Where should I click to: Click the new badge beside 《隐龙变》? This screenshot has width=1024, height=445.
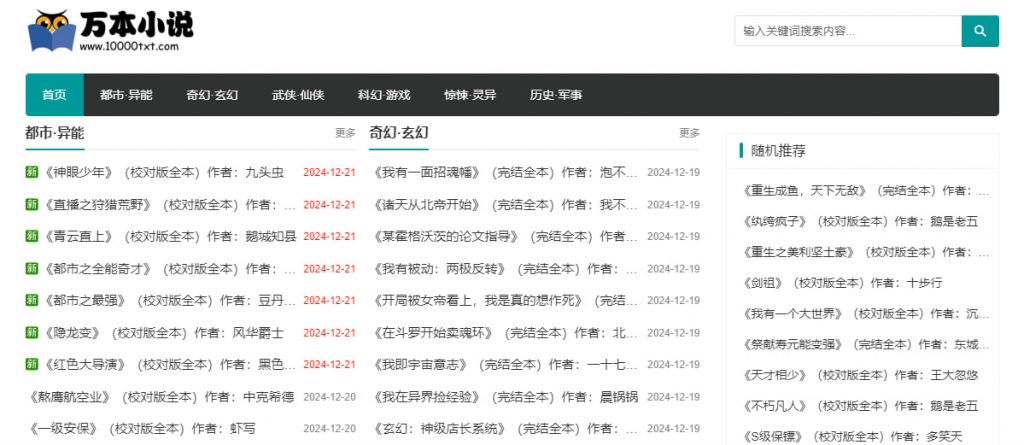tap(31, 333)
